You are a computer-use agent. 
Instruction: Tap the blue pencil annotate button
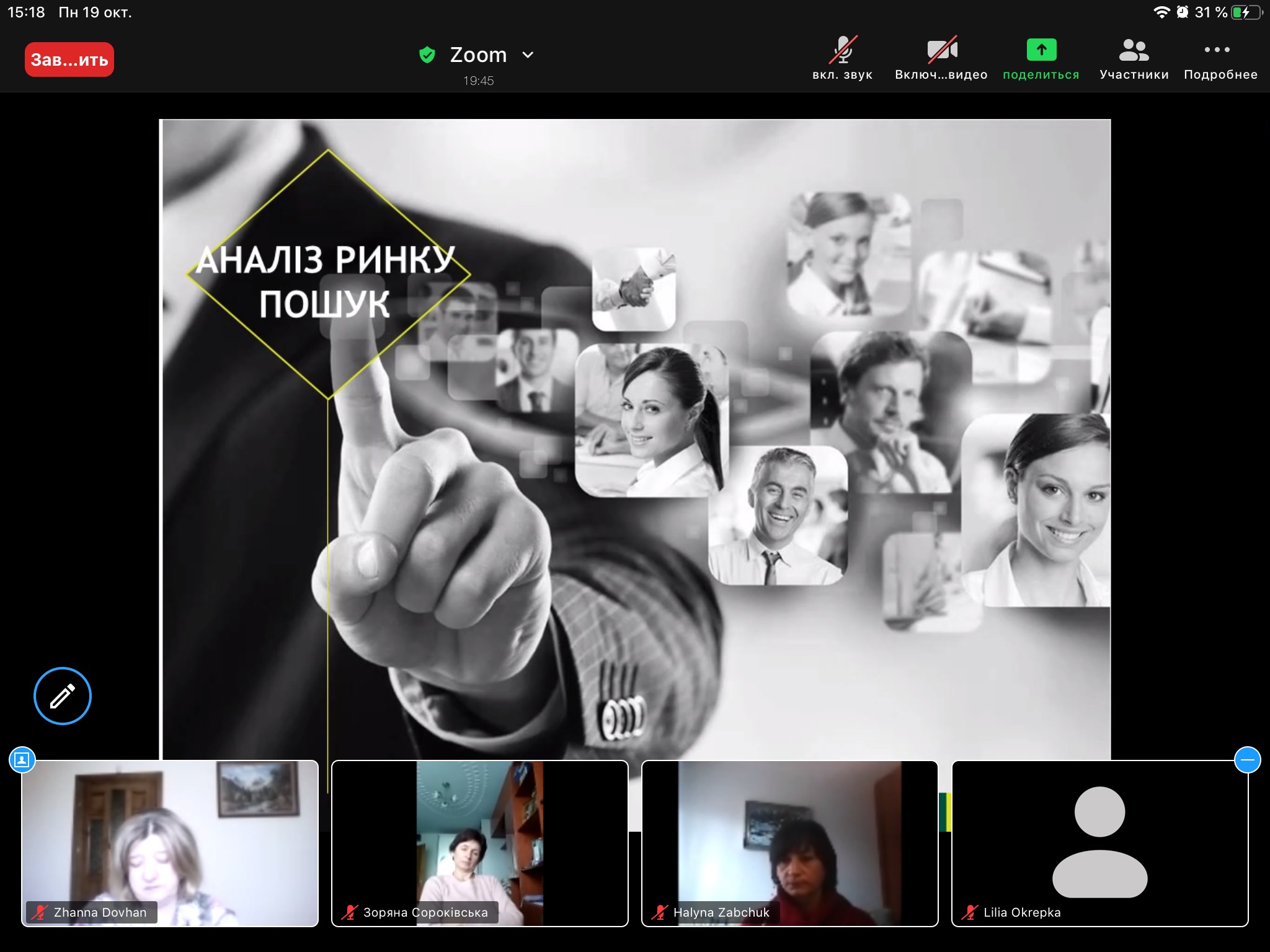coord(63,696)
